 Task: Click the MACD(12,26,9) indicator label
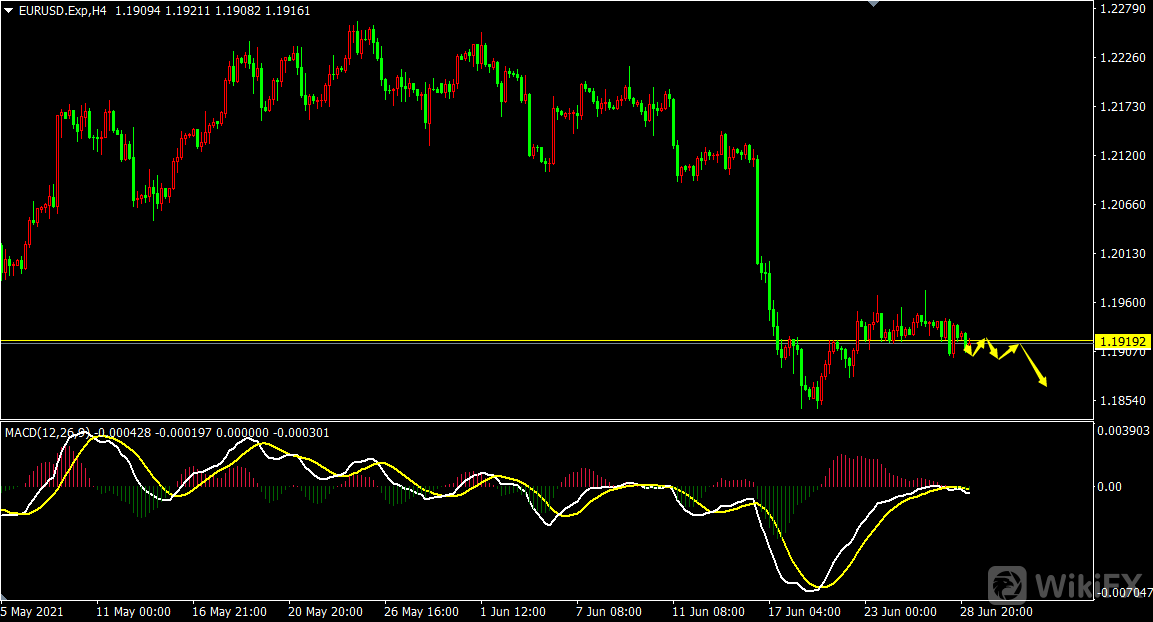click(47, 433)
